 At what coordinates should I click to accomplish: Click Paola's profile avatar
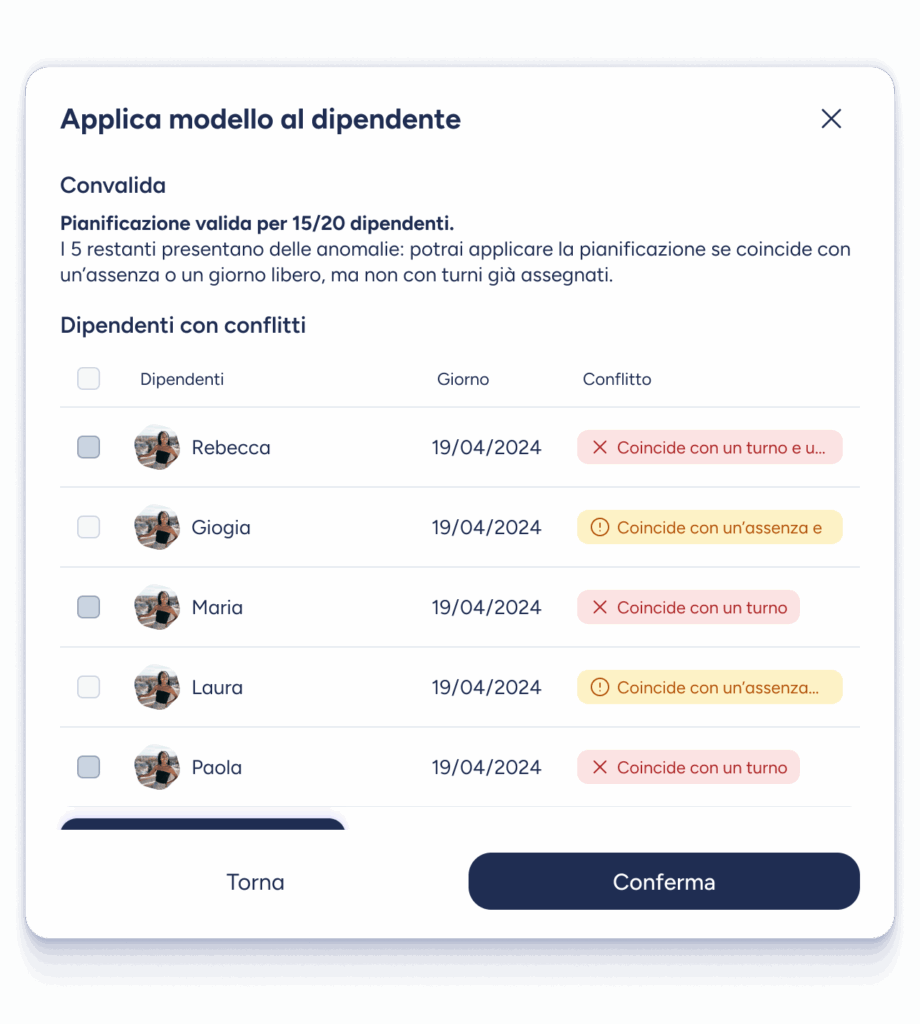point(157,767)
